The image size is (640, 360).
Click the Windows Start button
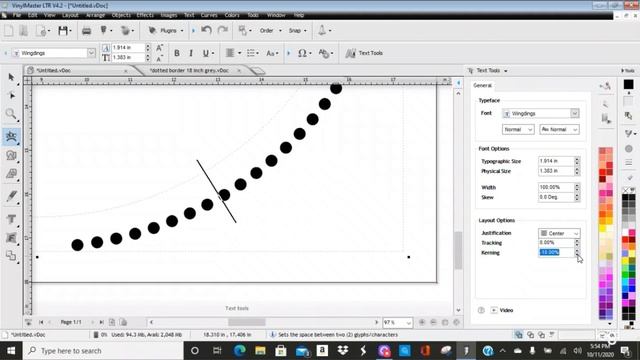tap(11, 351)
